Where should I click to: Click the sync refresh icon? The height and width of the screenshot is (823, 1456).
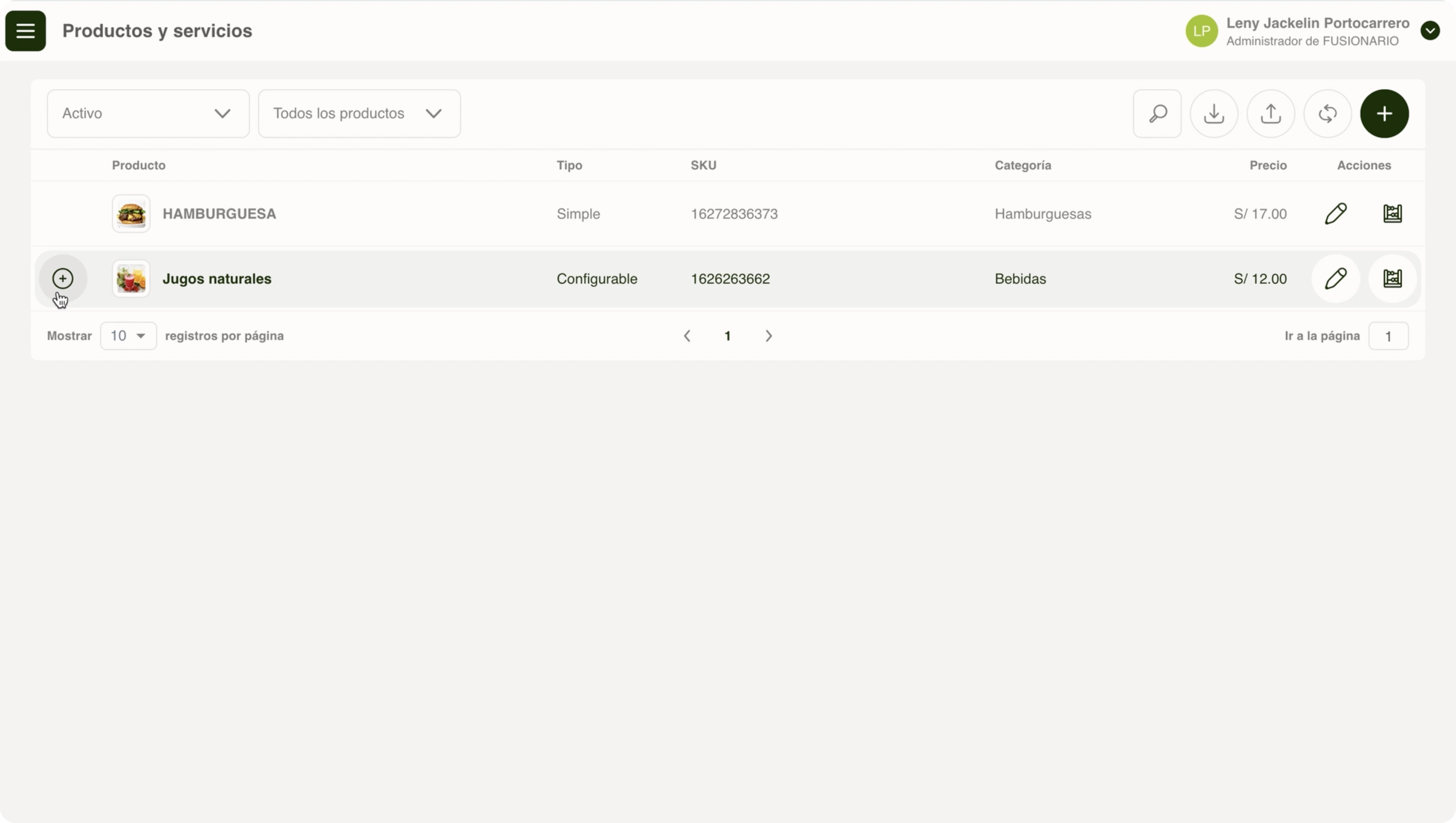coord(1327,114)
